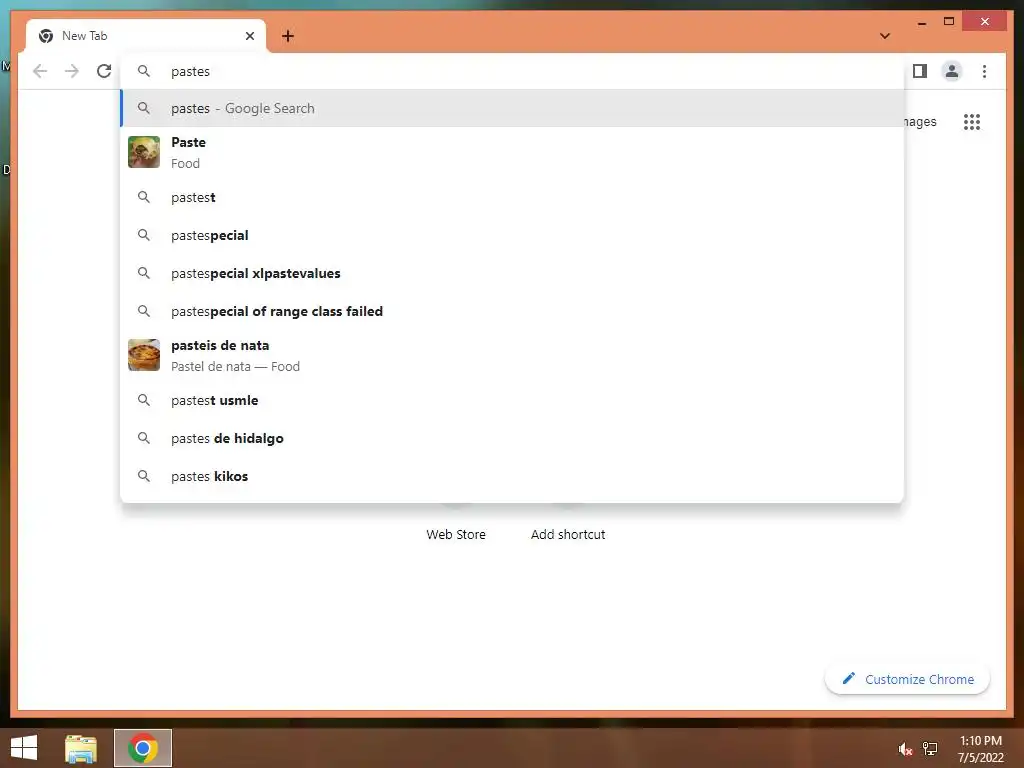This screenshot has height=768, width=1024.
Task: Select the 'pastespecial' suggestion
Action: (x=513, y=235)
